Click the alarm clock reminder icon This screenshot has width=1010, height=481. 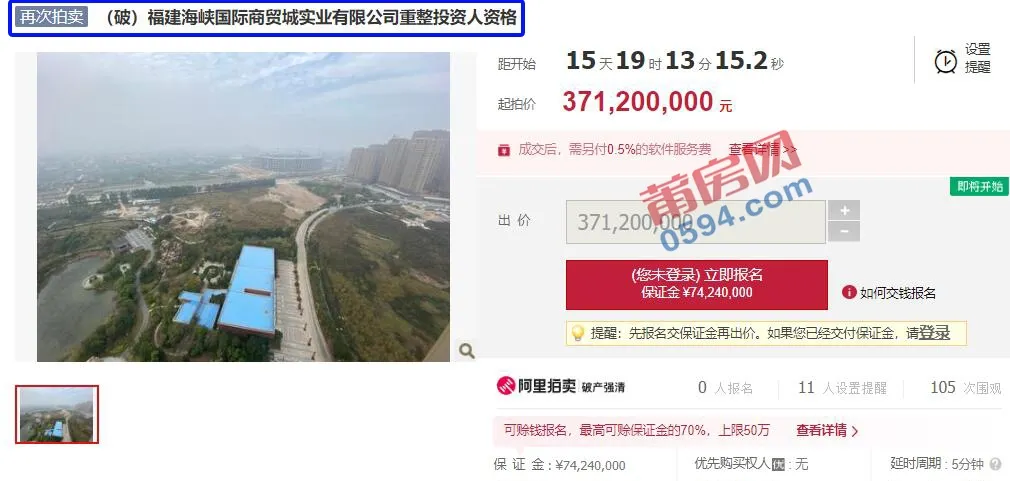coord(946,61)
